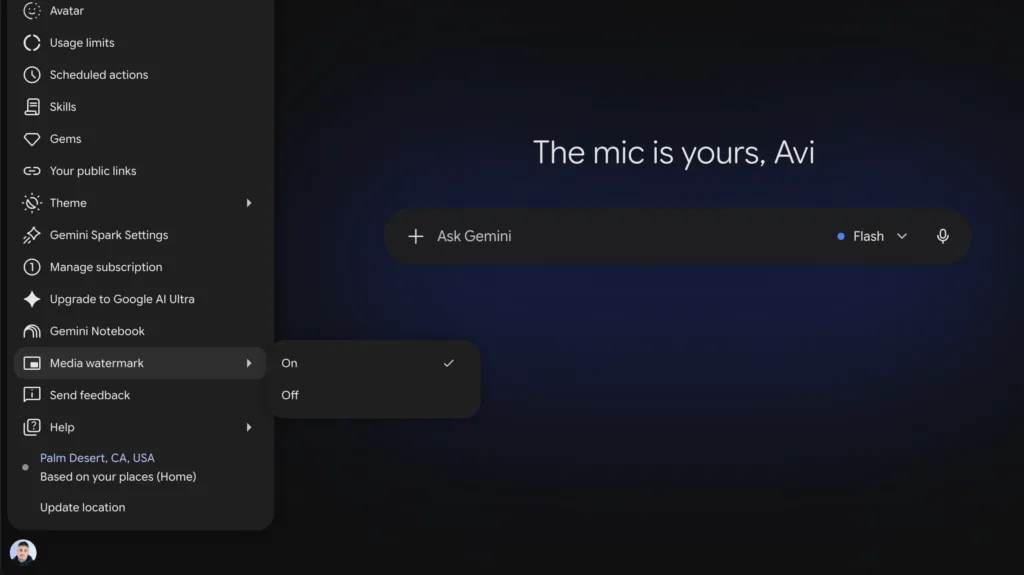The image size is (1024, 575).
Task: Click the blue dot beside Flash
Action: point(840,237)
